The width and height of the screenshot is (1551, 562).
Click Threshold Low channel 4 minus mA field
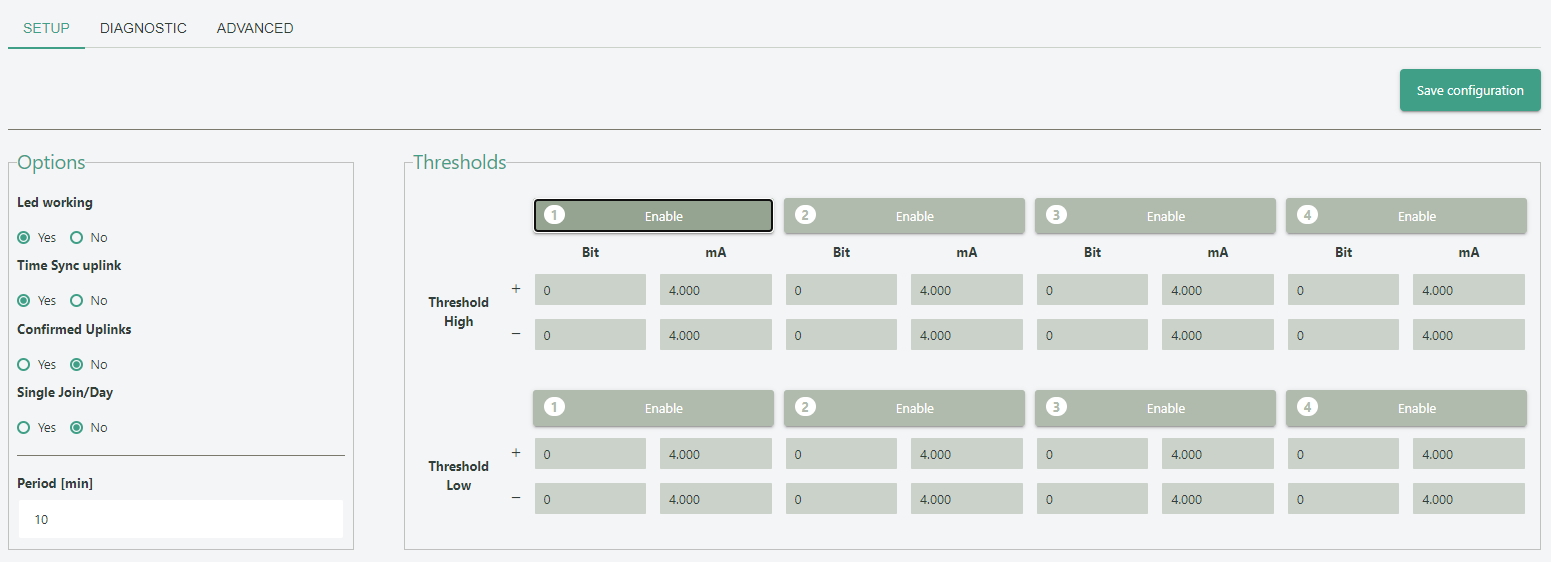tap(1468, 499)
